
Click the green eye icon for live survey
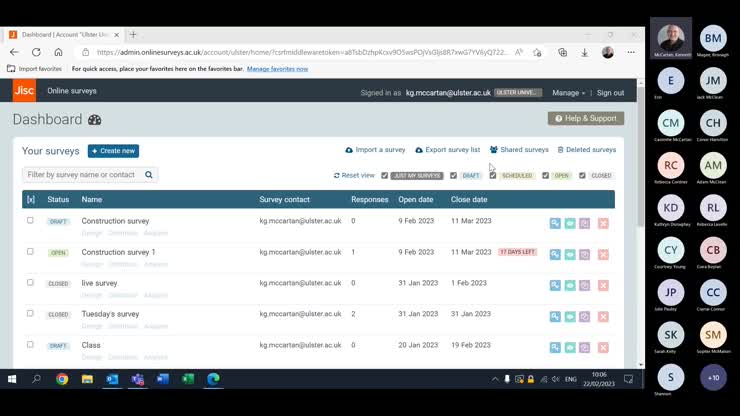[x=570, y=285]
